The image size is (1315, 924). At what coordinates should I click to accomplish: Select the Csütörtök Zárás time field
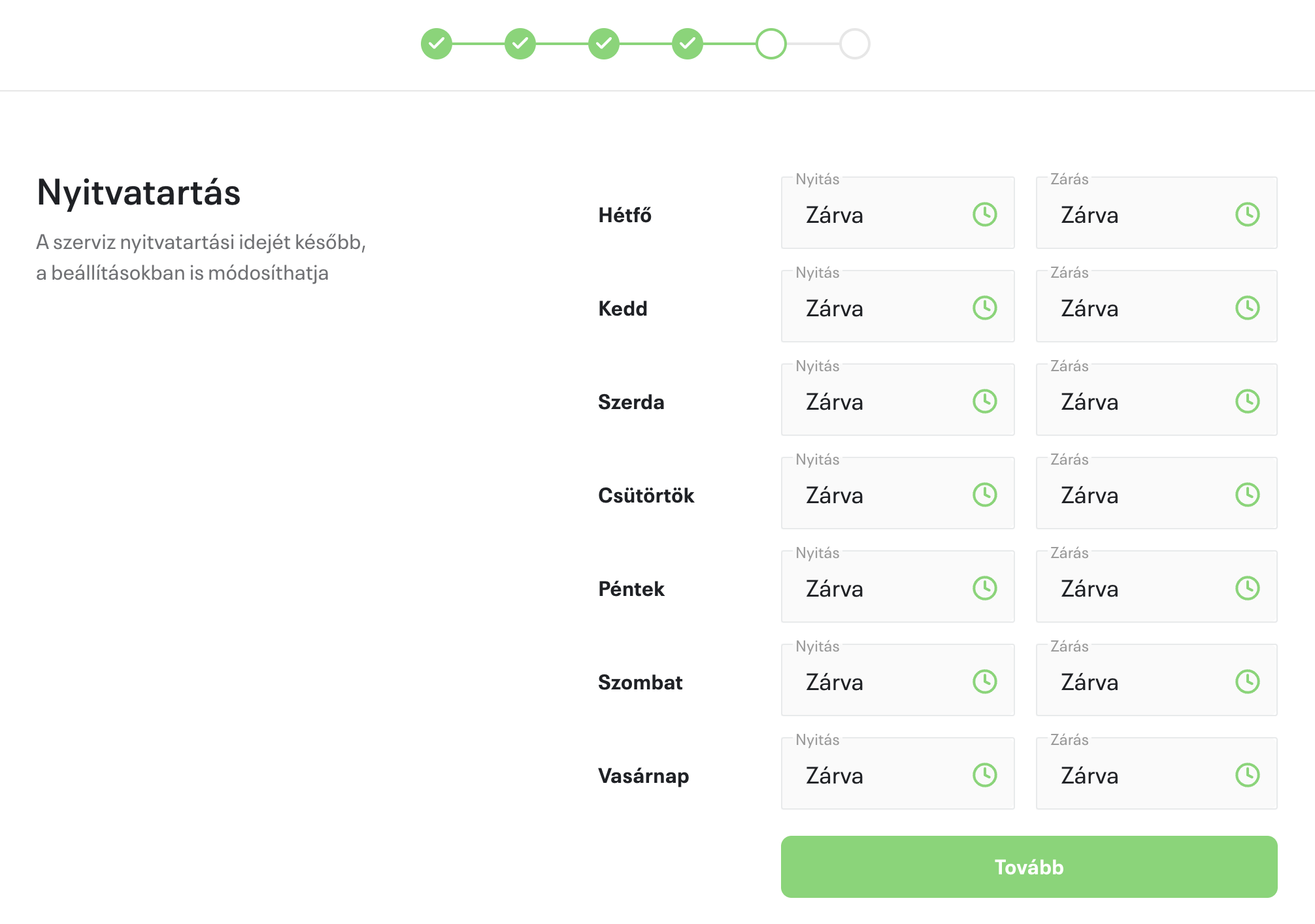tap(1156, 493)
